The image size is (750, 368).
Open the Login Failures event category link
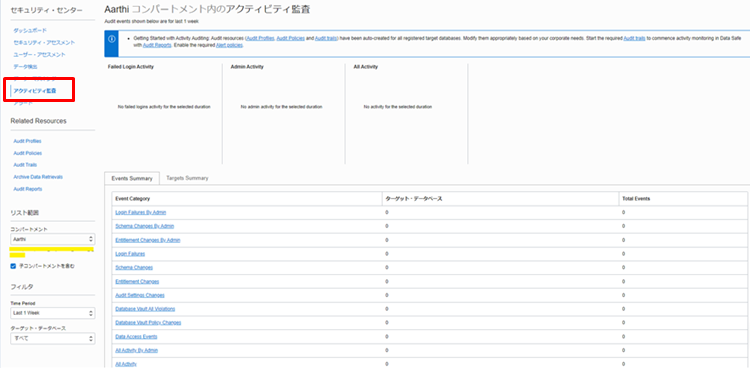click(x=130, y=254)
